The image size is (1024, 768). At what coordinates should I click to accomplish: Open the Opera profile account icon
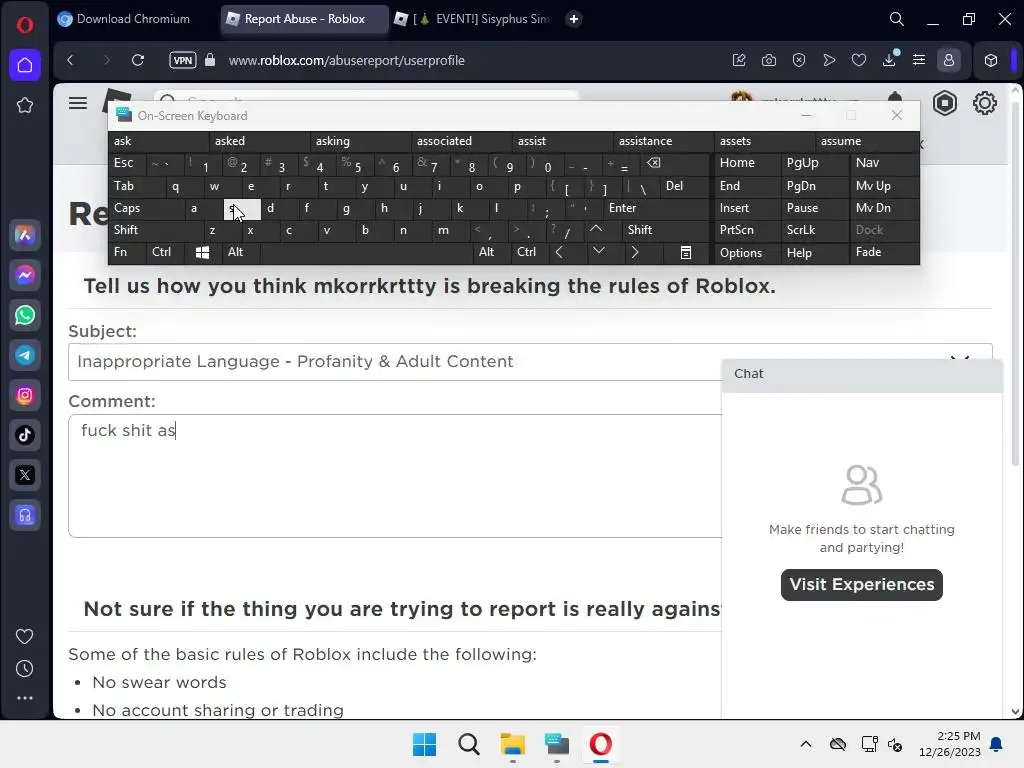point(949,60)
